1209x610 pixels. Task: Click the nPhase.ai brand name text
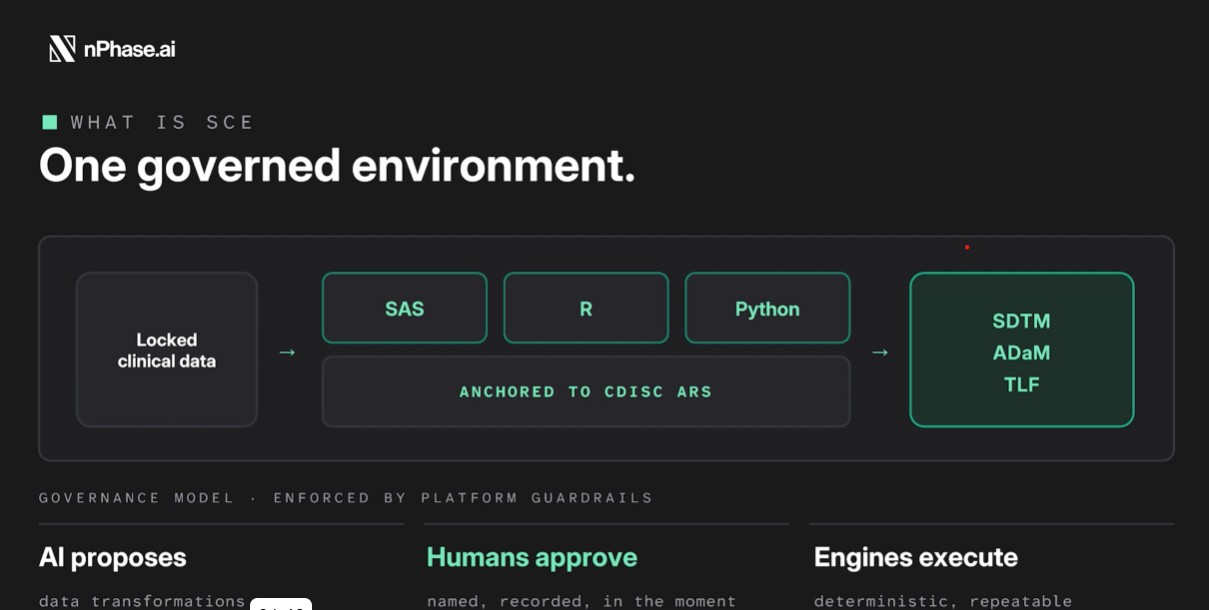click(x=129, y=49)
